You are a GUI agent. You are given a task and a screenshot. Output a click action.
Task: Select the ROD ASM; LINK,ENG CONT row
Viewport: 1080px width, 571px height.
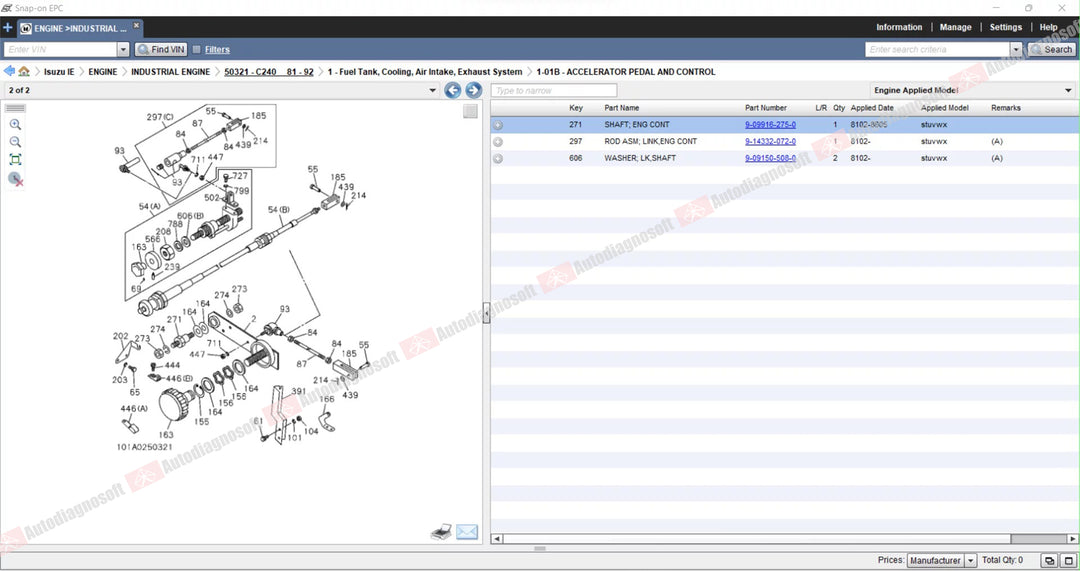click(x=785, y=141)
